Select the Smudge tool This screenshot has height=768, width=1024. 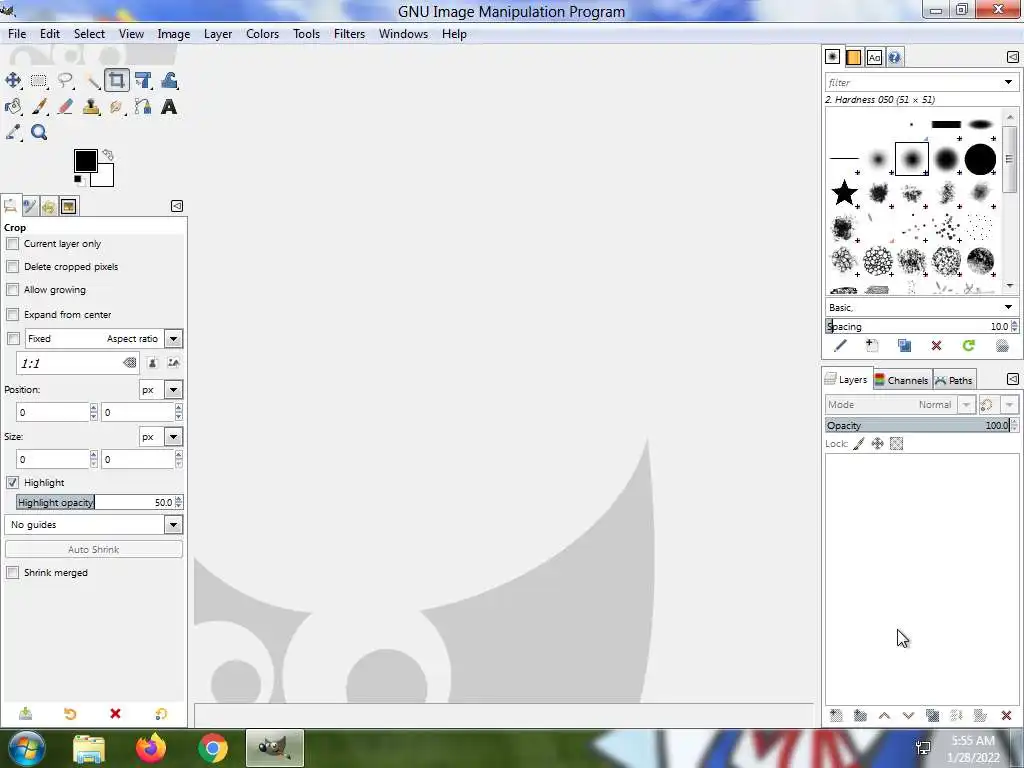(117, 106)
